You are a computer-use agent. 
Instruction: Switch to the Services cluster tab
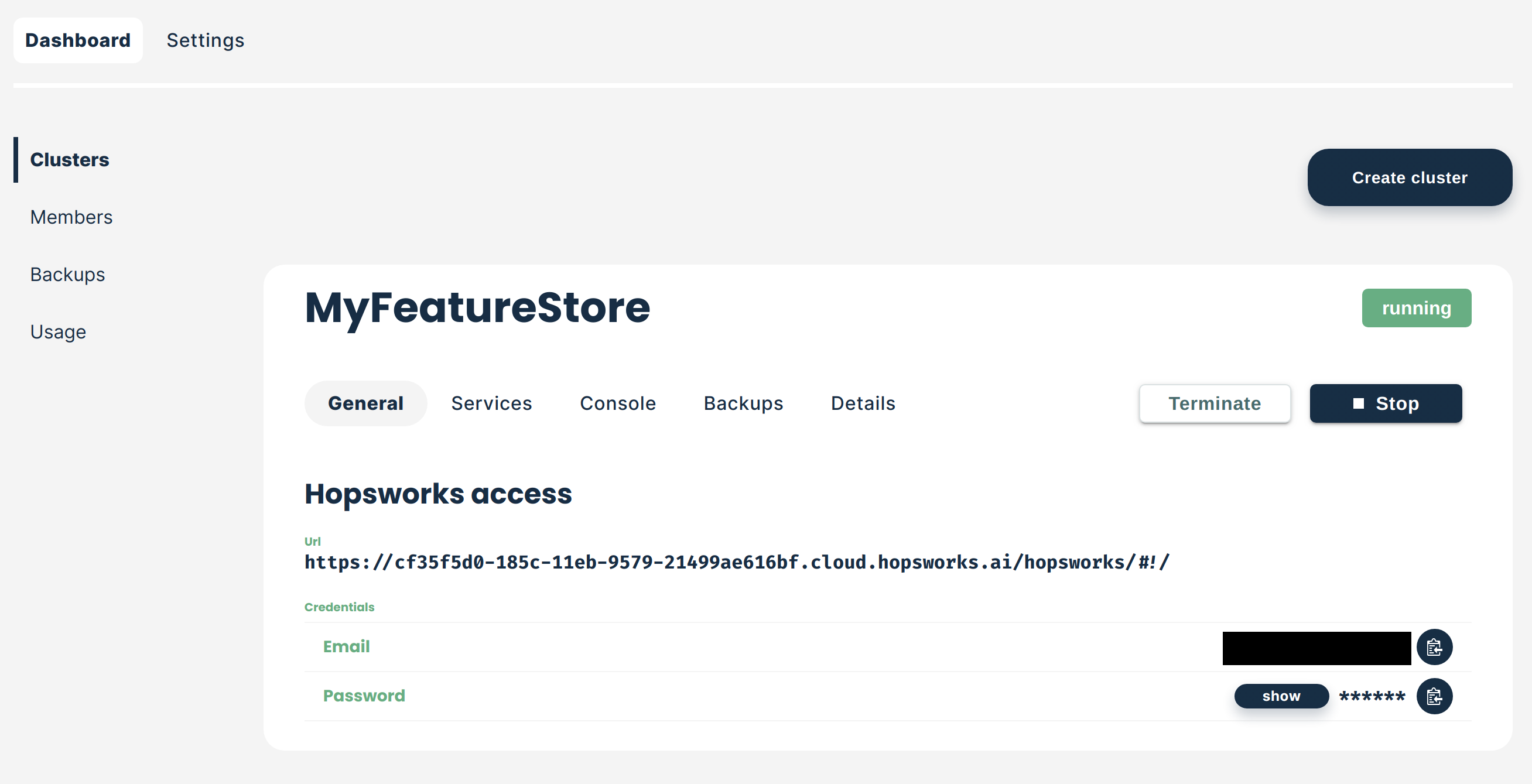click(x=491, y=403)
